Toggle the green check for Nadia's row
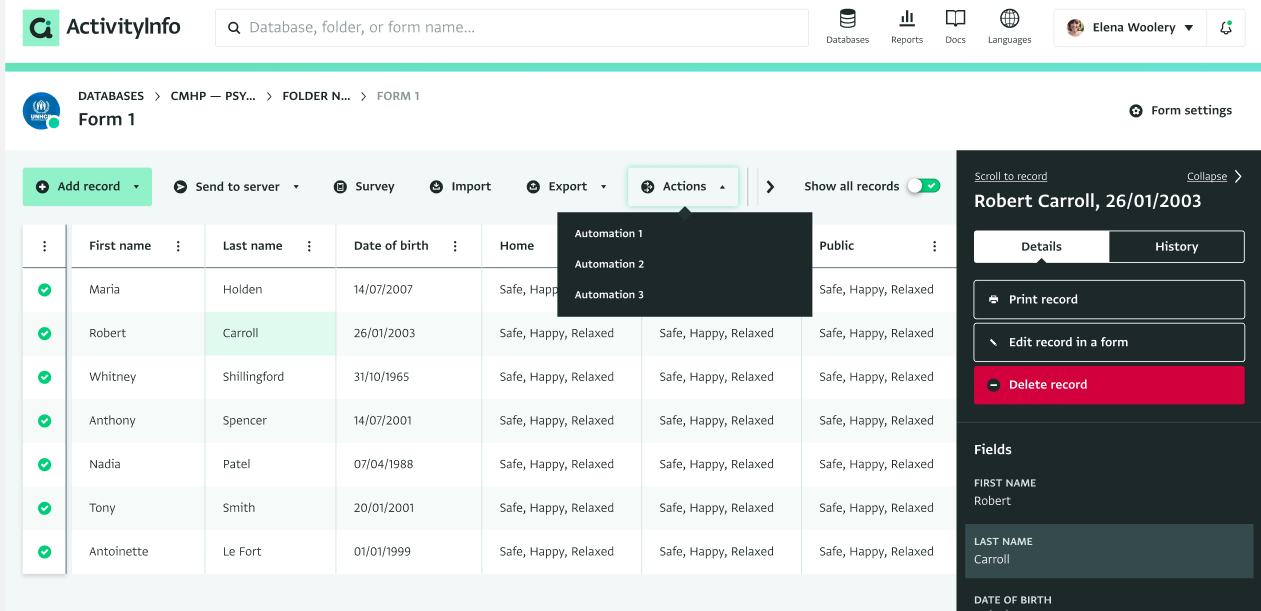 [x=44, y=464]
